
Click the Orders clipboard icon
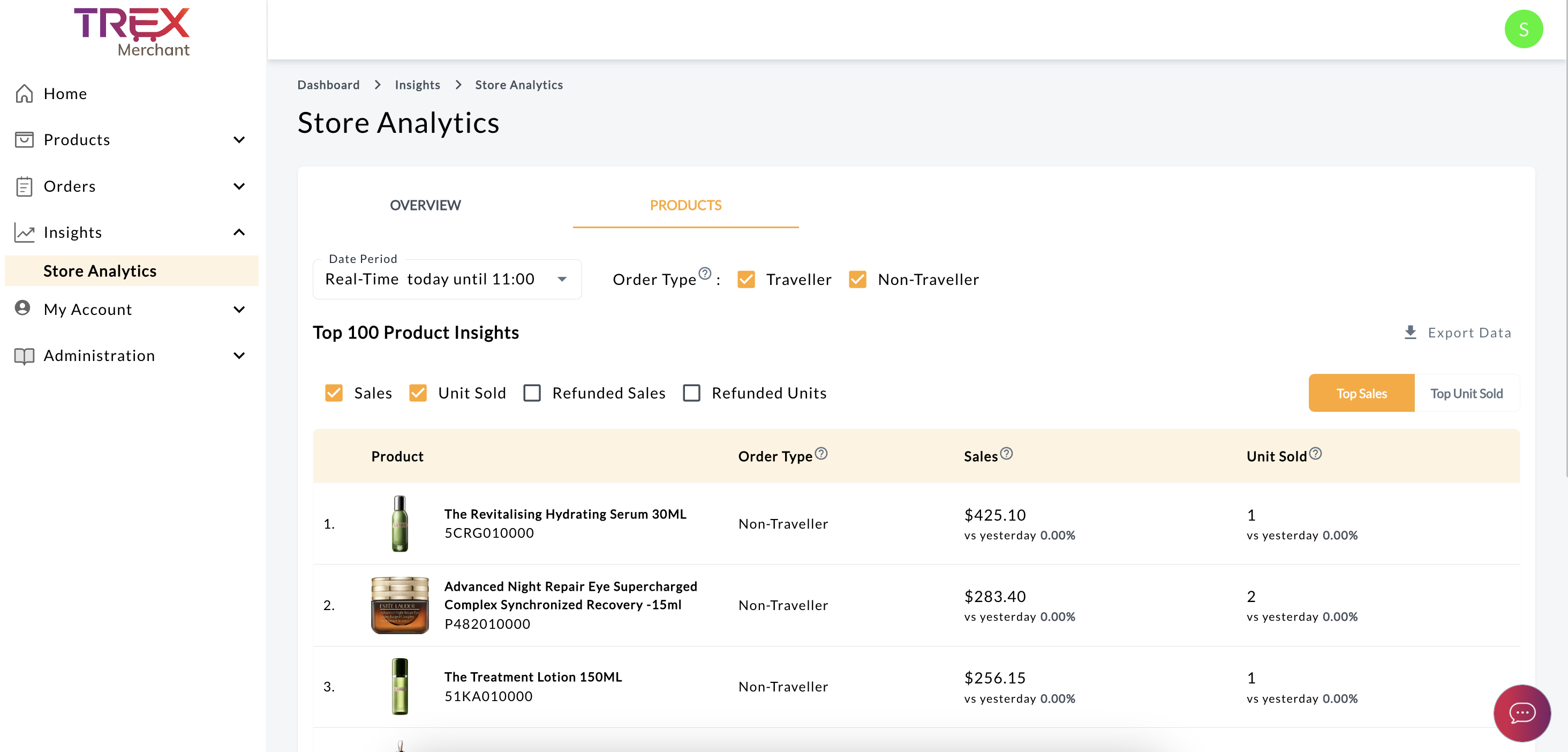point(24,186)
